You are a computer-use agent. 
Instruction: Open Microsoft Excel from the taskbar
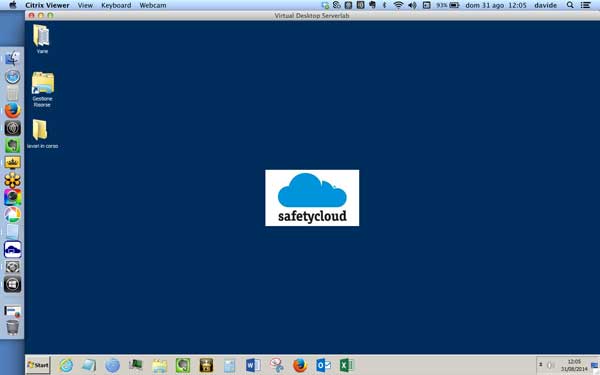click(x=346, y=365)
